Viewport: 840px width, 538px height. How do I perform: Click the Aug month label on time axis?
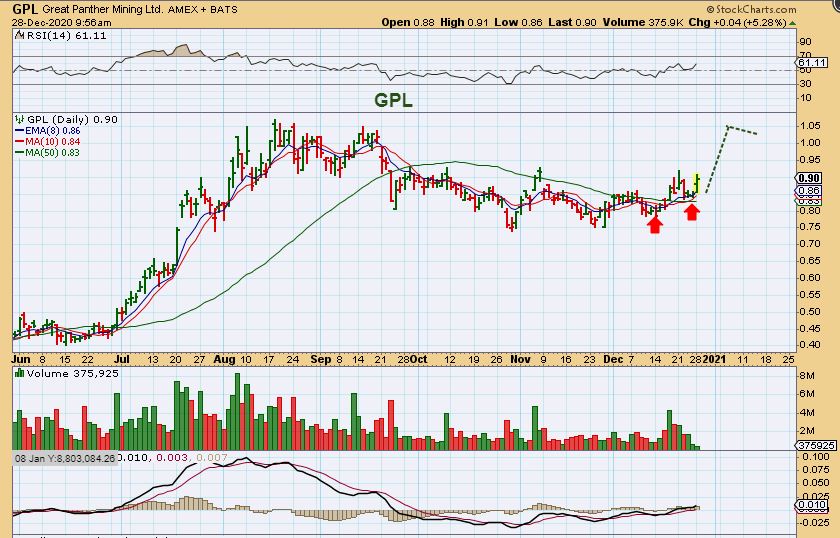pos(224,359)
